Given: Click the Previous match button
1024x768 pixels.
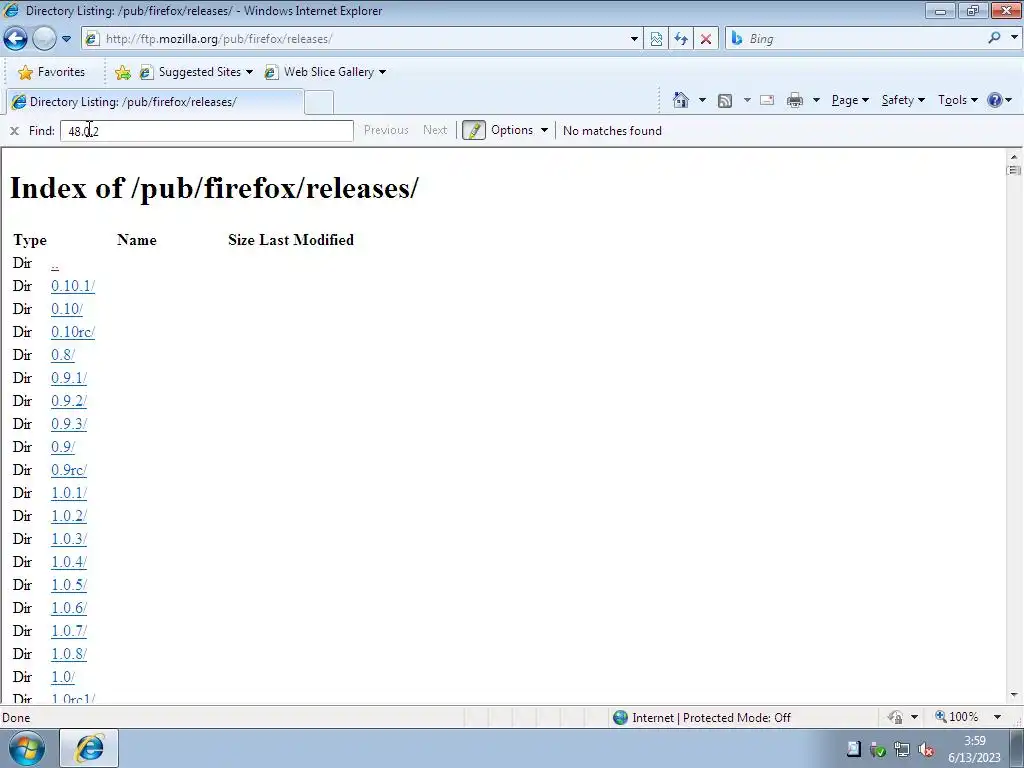Looking at the screenshot, I should point(386,130).
